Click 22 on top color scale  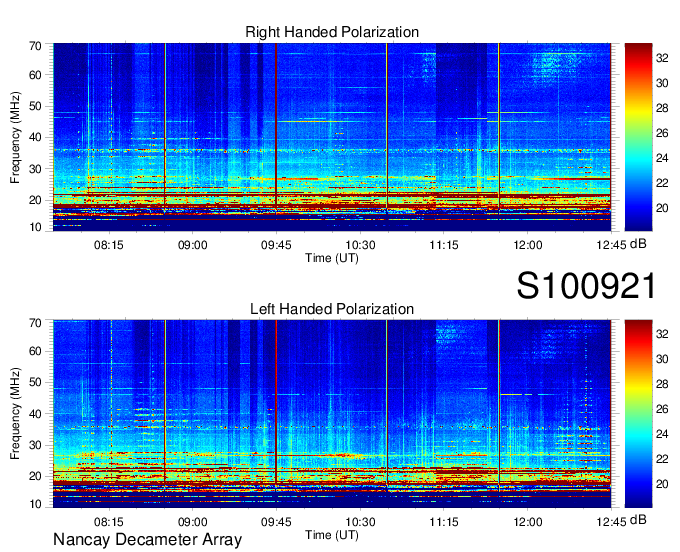[x=662, y=183]
